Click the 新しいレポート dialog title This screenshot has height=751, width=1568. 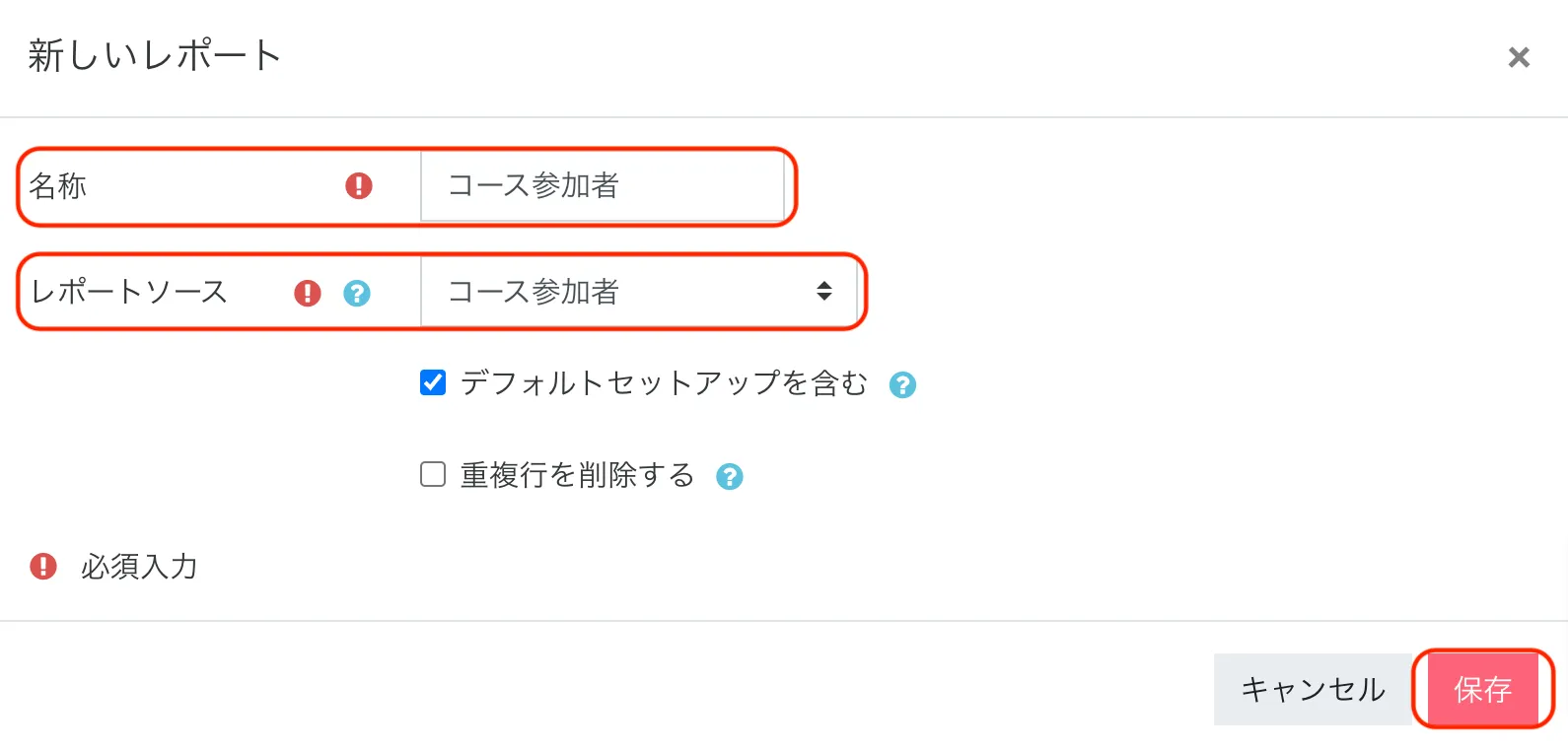coord(155,56)
